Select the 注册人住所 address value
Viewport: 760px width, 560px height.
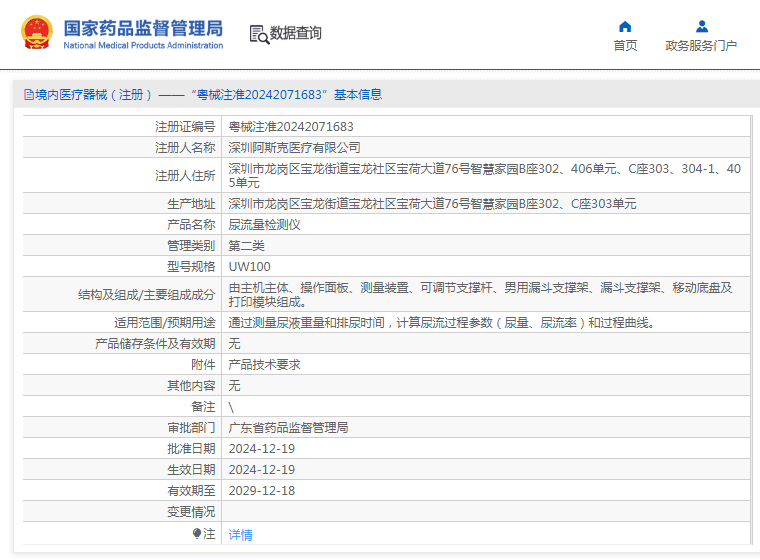click(x=484, y=176)
